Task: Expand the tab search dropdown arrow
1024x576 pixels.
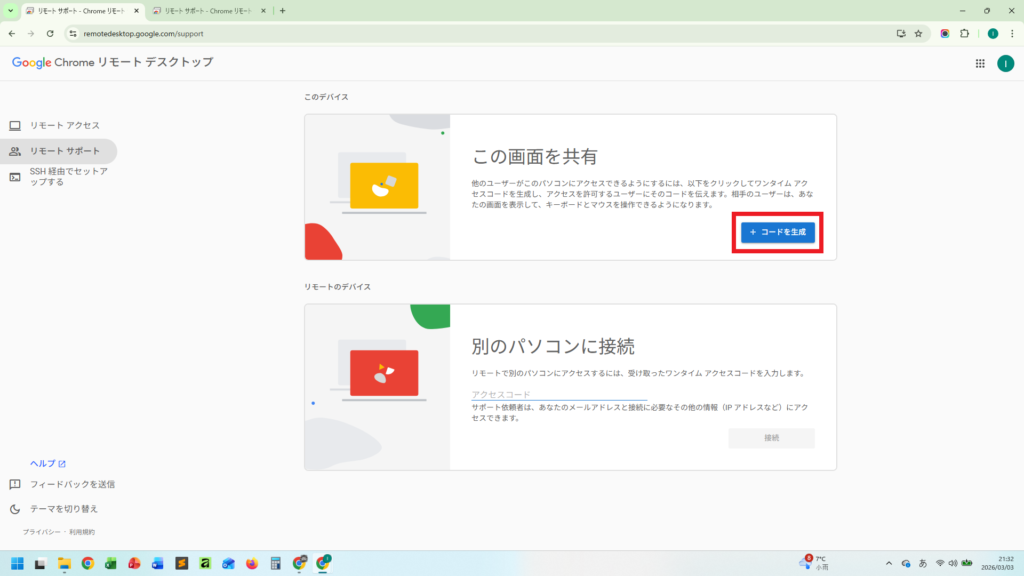Action: [11, 11]
